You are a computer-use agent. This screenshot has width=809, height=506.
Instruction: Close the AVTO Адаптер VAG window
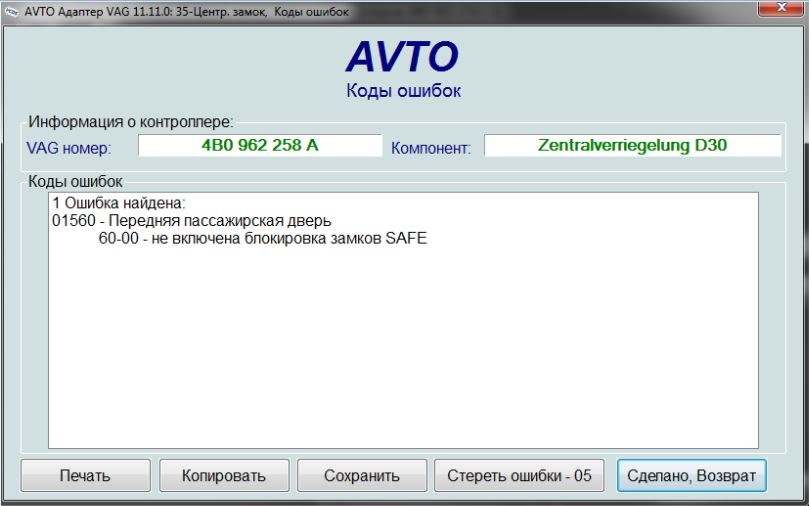click(x=781, y=7)
